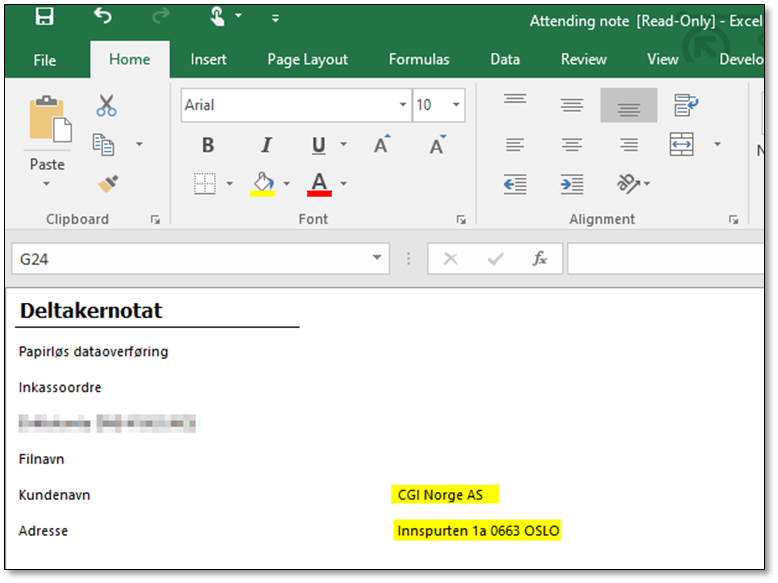
Task: Open the File menu
Action: pyautogui.click(x=45, y=60)
